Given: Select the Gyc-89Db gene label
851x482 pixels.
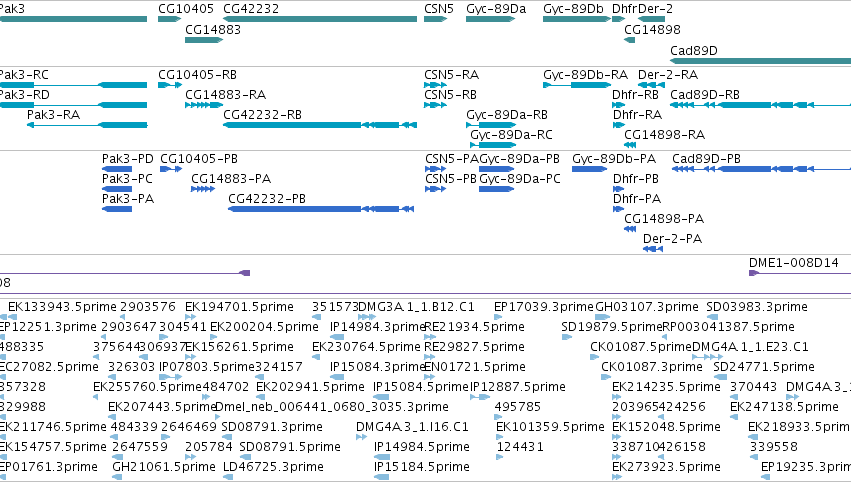Looking at the screenshot, I should tap(573, 9).
